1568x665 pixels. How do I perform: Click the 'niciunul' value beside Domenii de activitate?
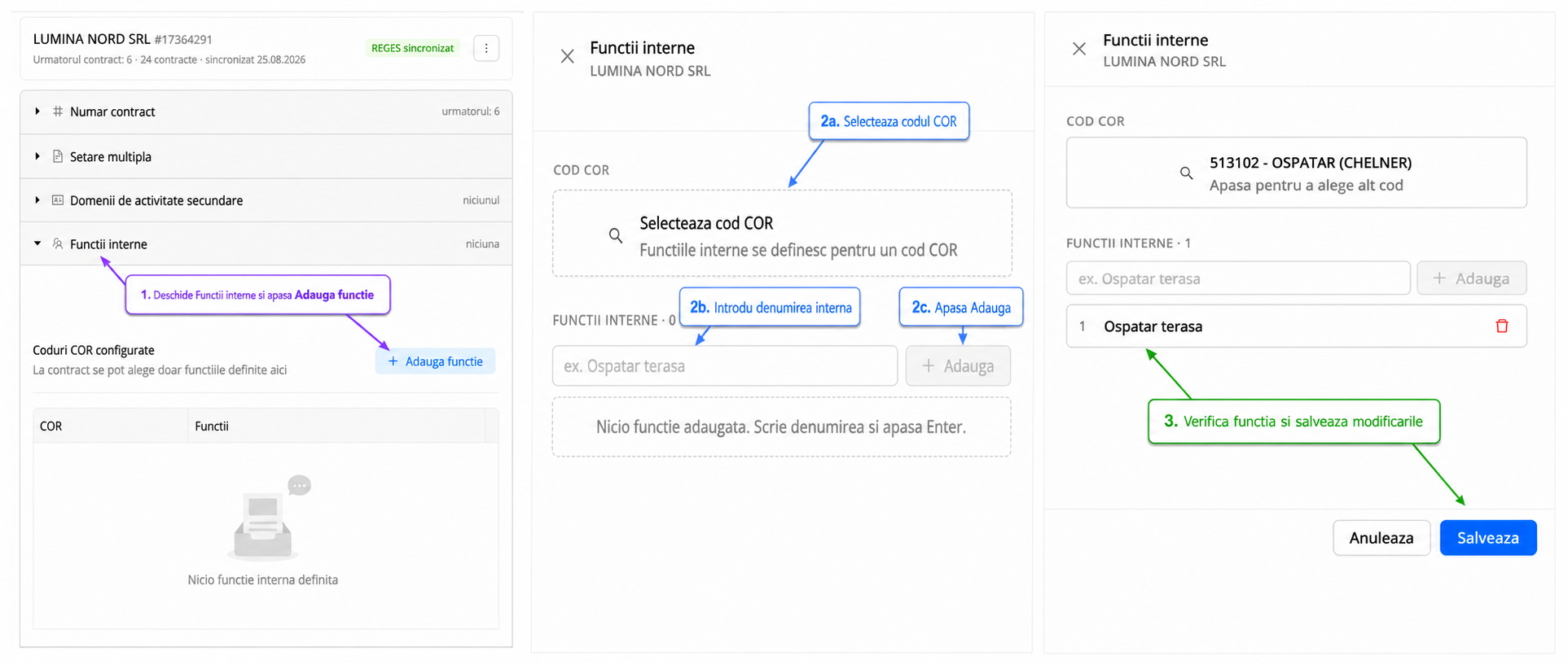pos(481,200)
